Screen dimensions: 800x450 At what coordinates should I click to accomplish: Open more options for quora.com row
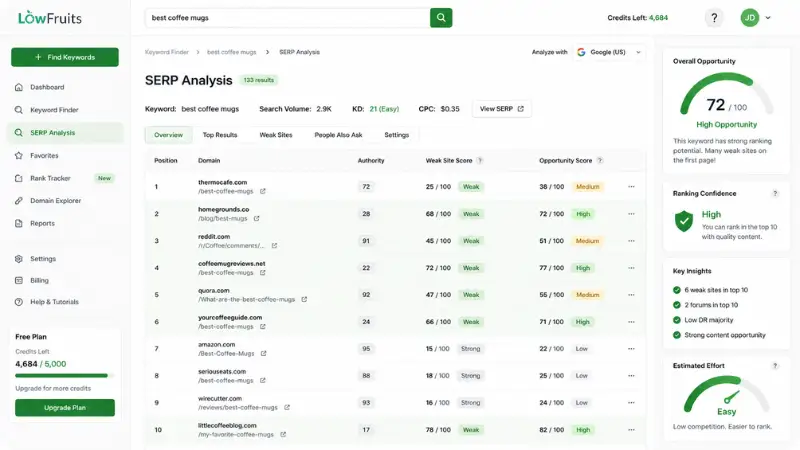pyautogui.click(x=631, y=295)
